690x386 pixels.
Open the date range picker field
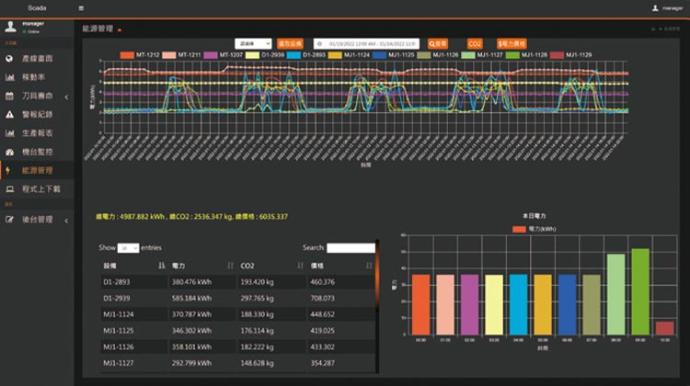click(366, 44)
